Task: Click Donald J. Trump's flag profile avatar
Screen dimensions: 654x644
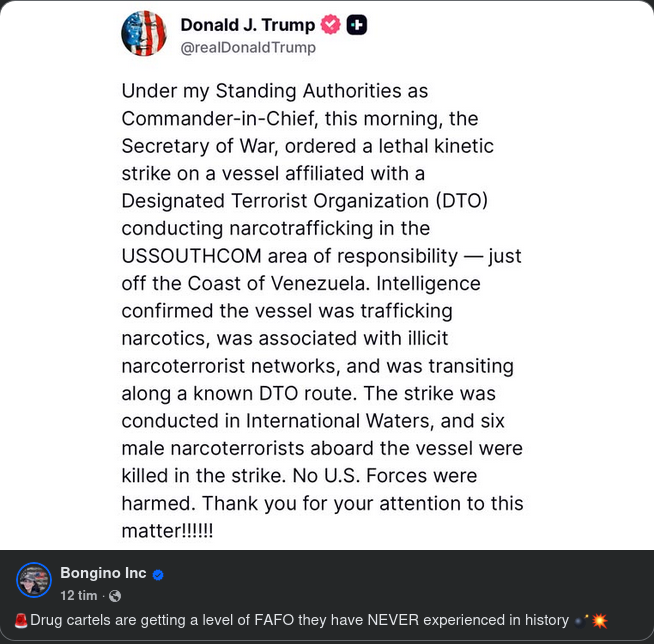Action: point(143,34)
